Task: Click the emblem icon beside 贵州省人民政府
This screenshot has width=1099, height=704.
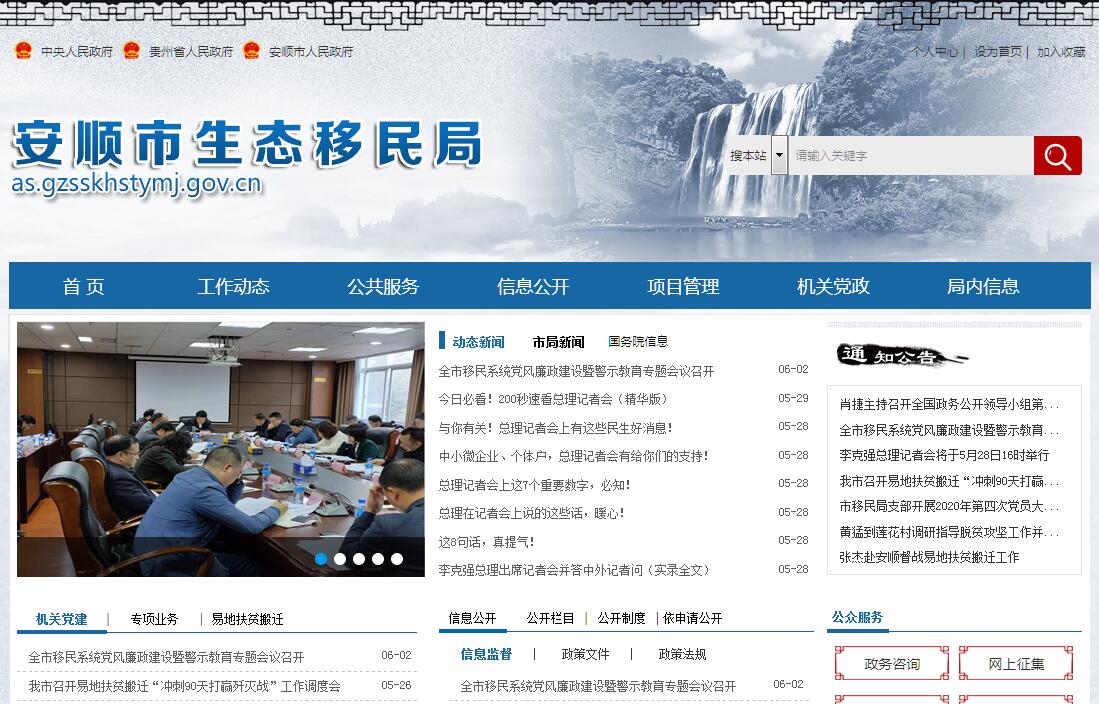Action: click(x=131, y=51)
